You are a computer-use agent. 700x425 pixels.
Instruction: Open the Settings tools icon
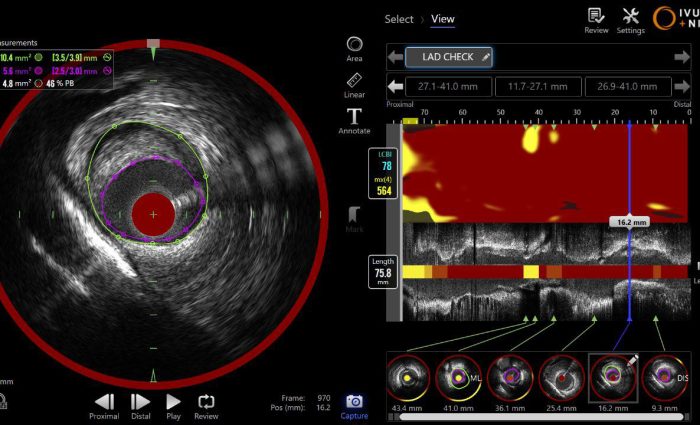coord(631,19)
